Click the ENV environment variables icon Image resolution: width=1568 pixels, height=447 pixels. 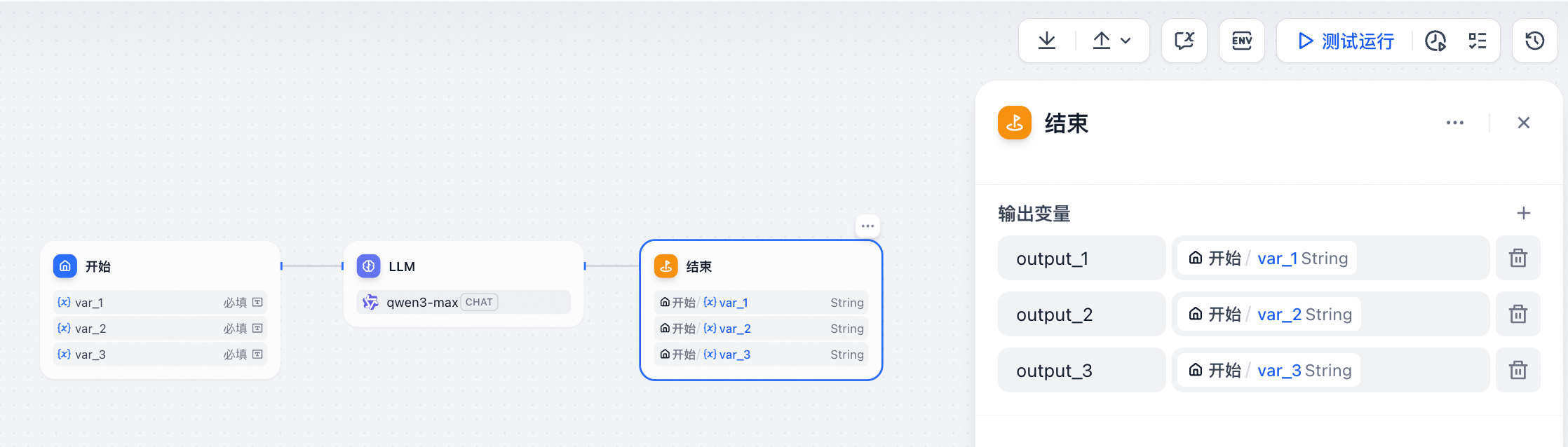[x=1242, y=41]
